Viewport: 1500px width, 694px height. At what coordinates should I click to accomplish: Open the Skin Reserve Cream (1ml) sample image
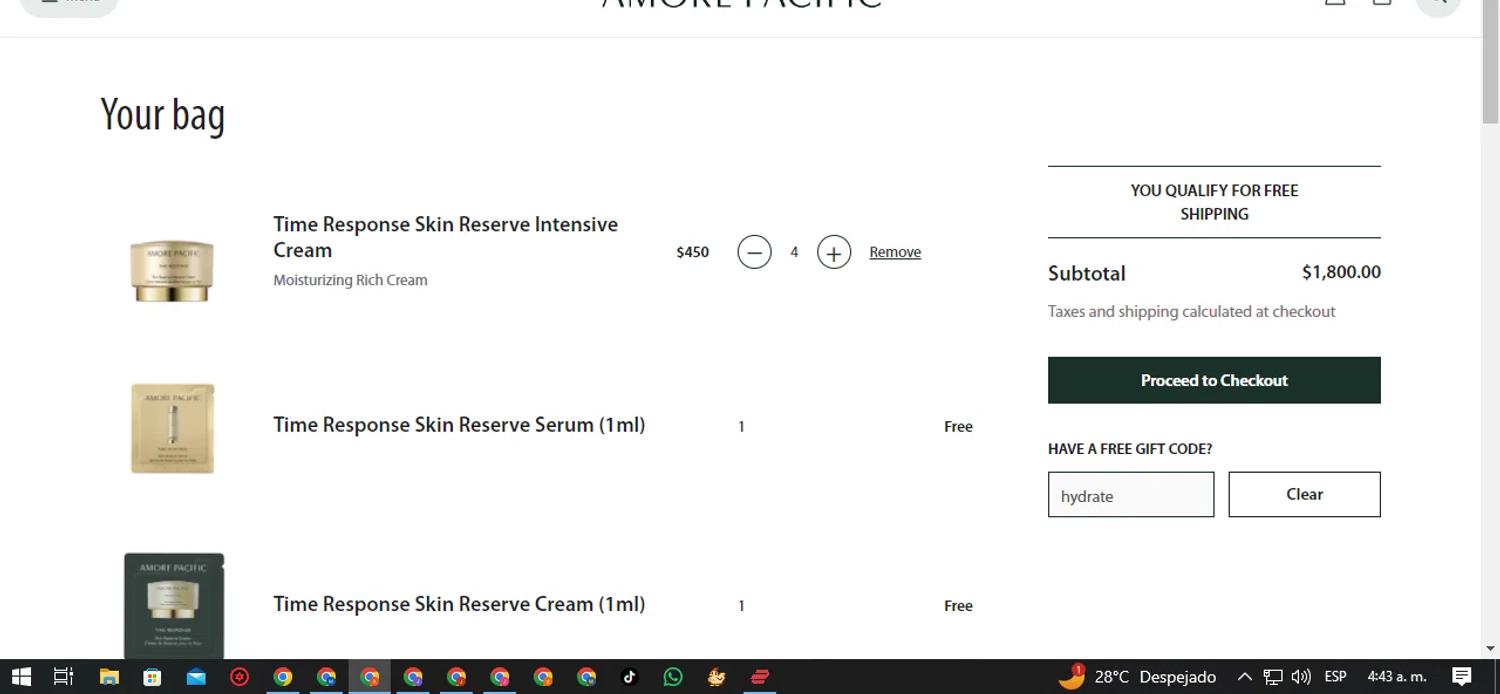(x=174, y=605)
